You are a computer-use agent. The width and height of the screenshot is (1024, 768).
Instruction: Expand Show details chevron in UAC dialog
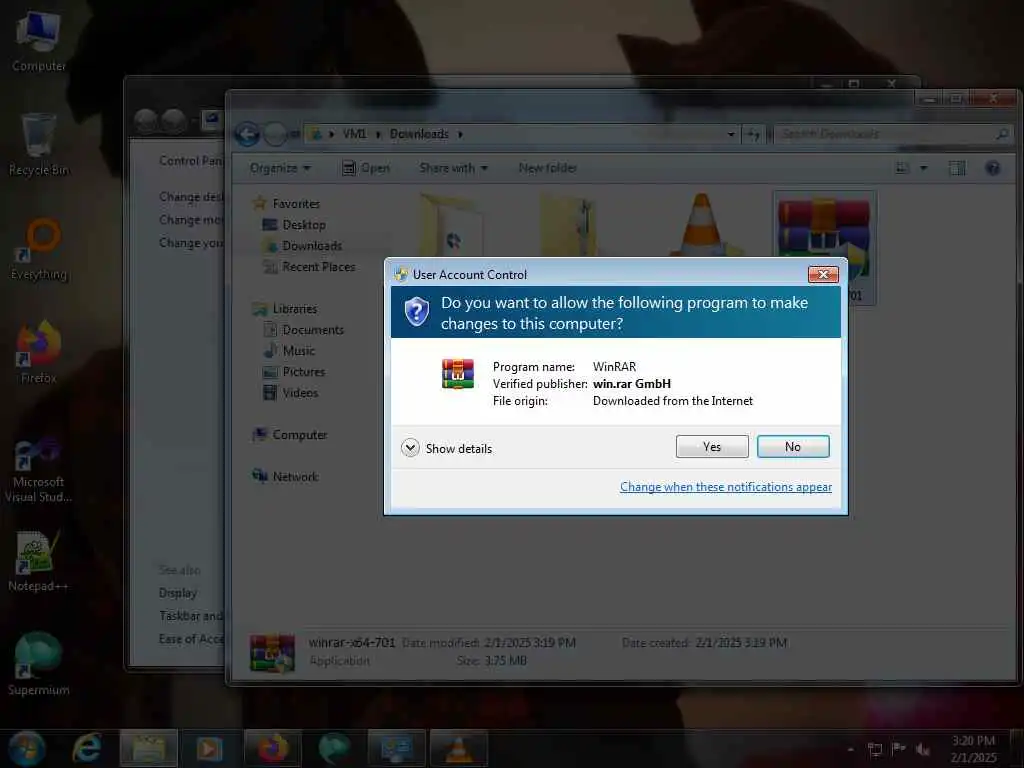[410, 448]
